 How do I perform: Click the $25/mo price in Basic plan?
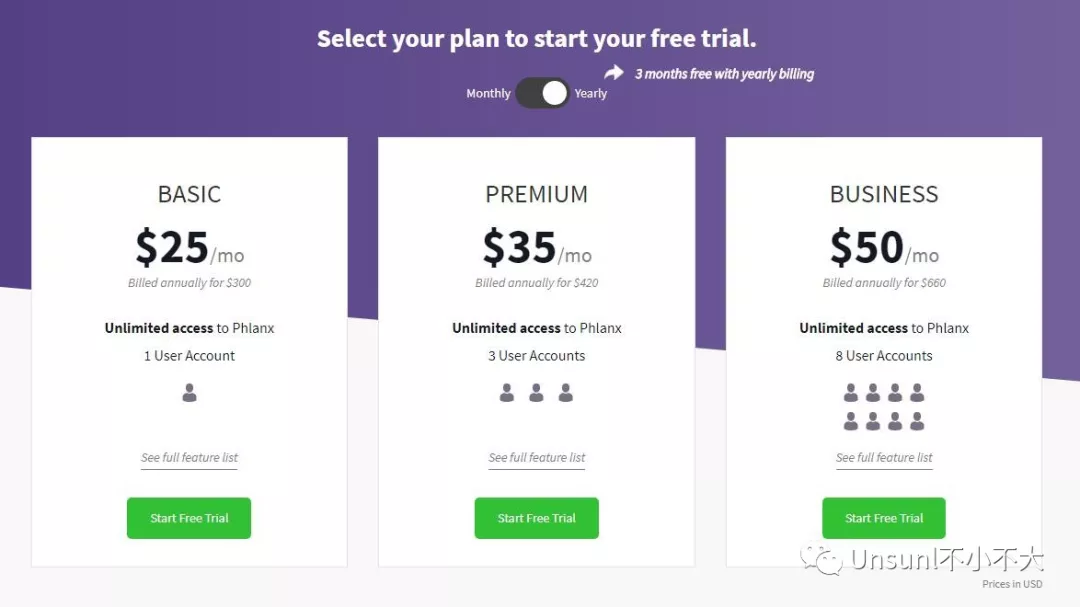[x=189, y=247]
